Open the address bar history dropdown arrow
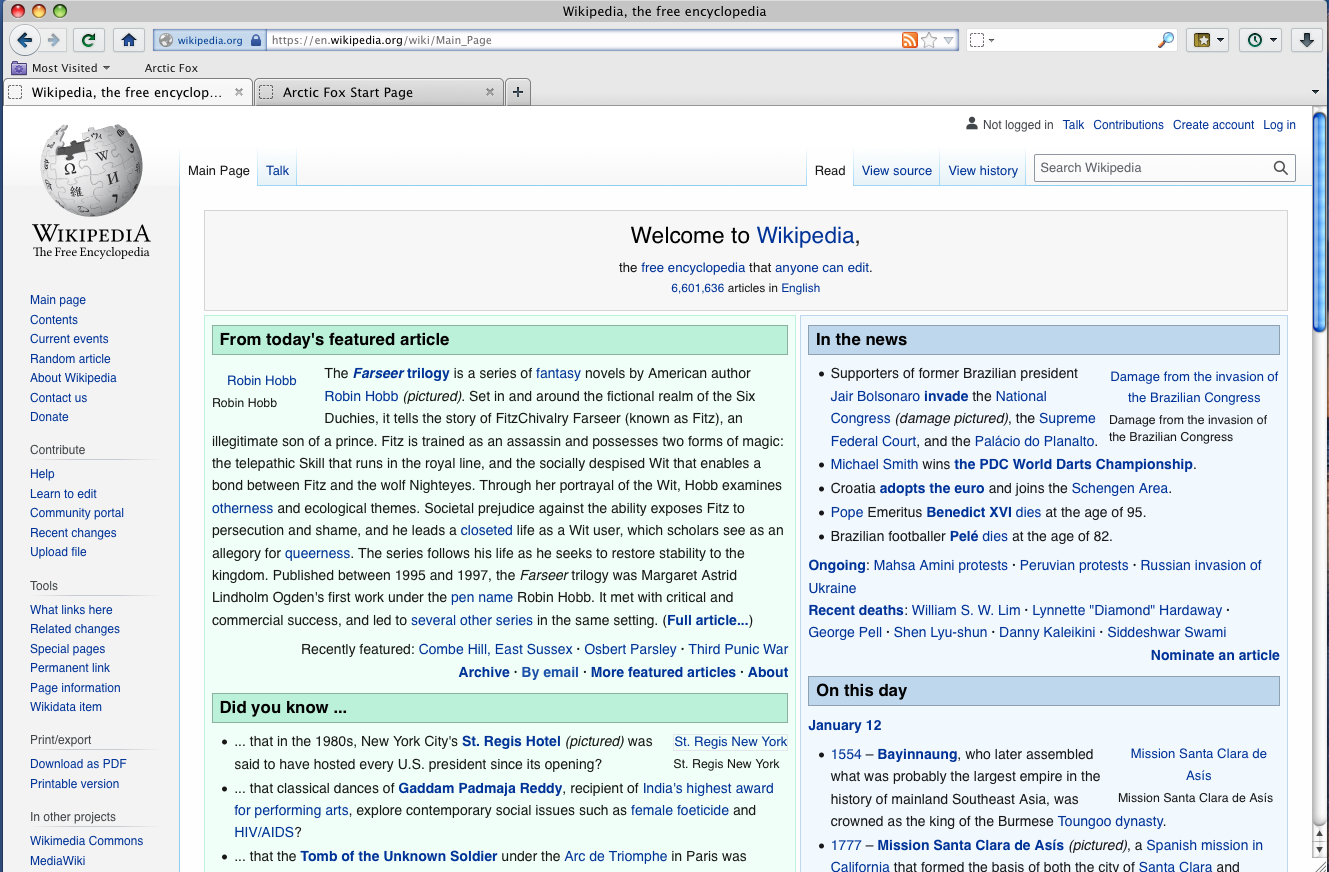Viewport: 1329px width, 872px height. [x=949, y=40]
